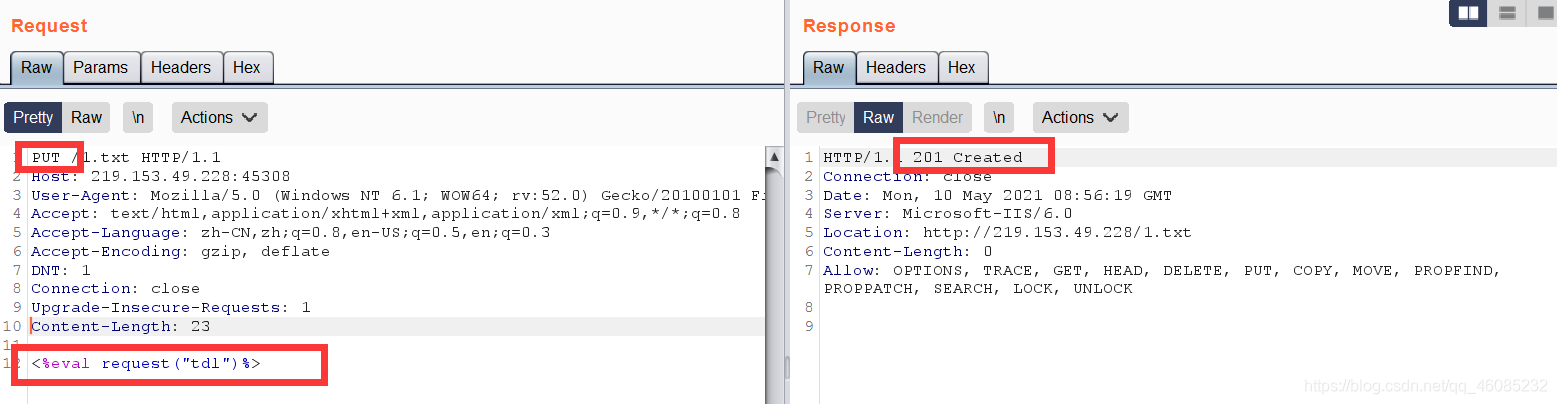Expand the response Actions dropdown
The image size is (1557, 404).
click(x=1080, y=117)
